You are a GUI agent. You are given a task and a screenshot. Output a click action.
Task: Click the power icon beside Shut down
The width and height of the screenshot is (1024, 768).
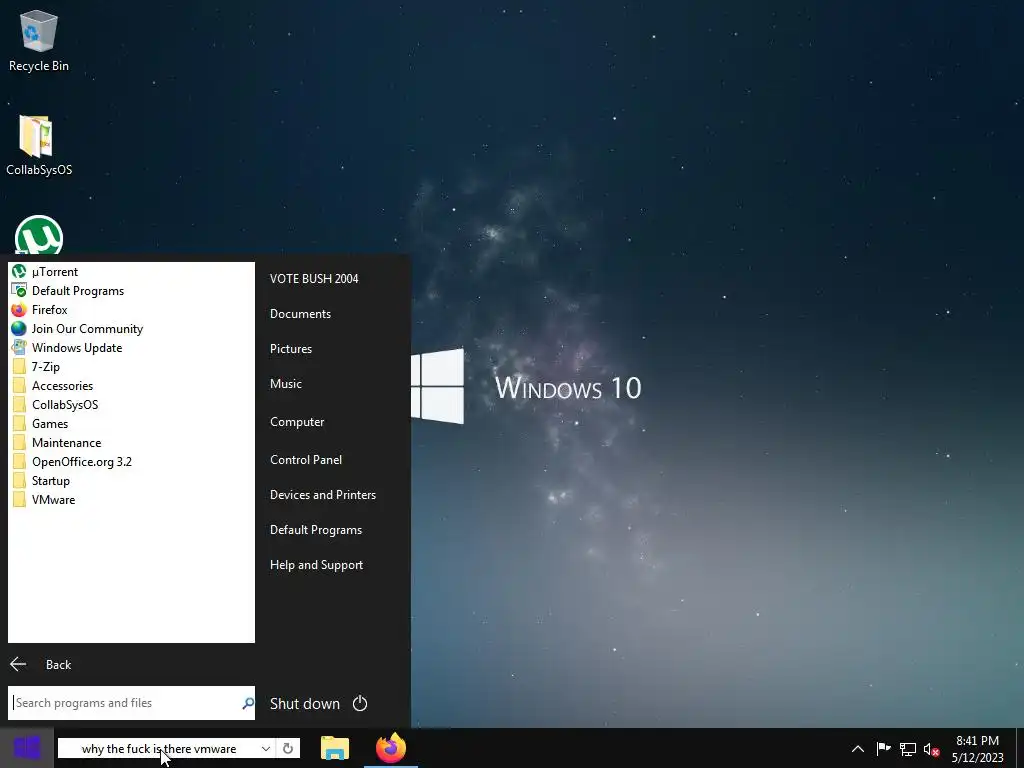360,703
